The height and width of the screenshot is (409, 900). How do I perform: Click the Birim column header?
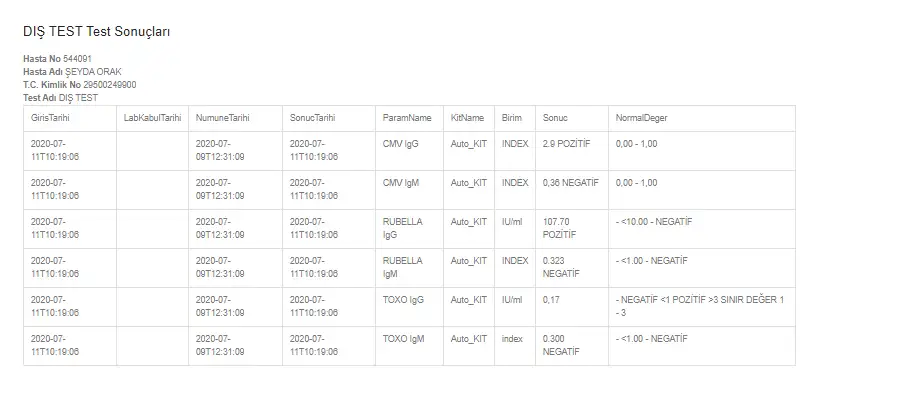(x=512, y=118)
